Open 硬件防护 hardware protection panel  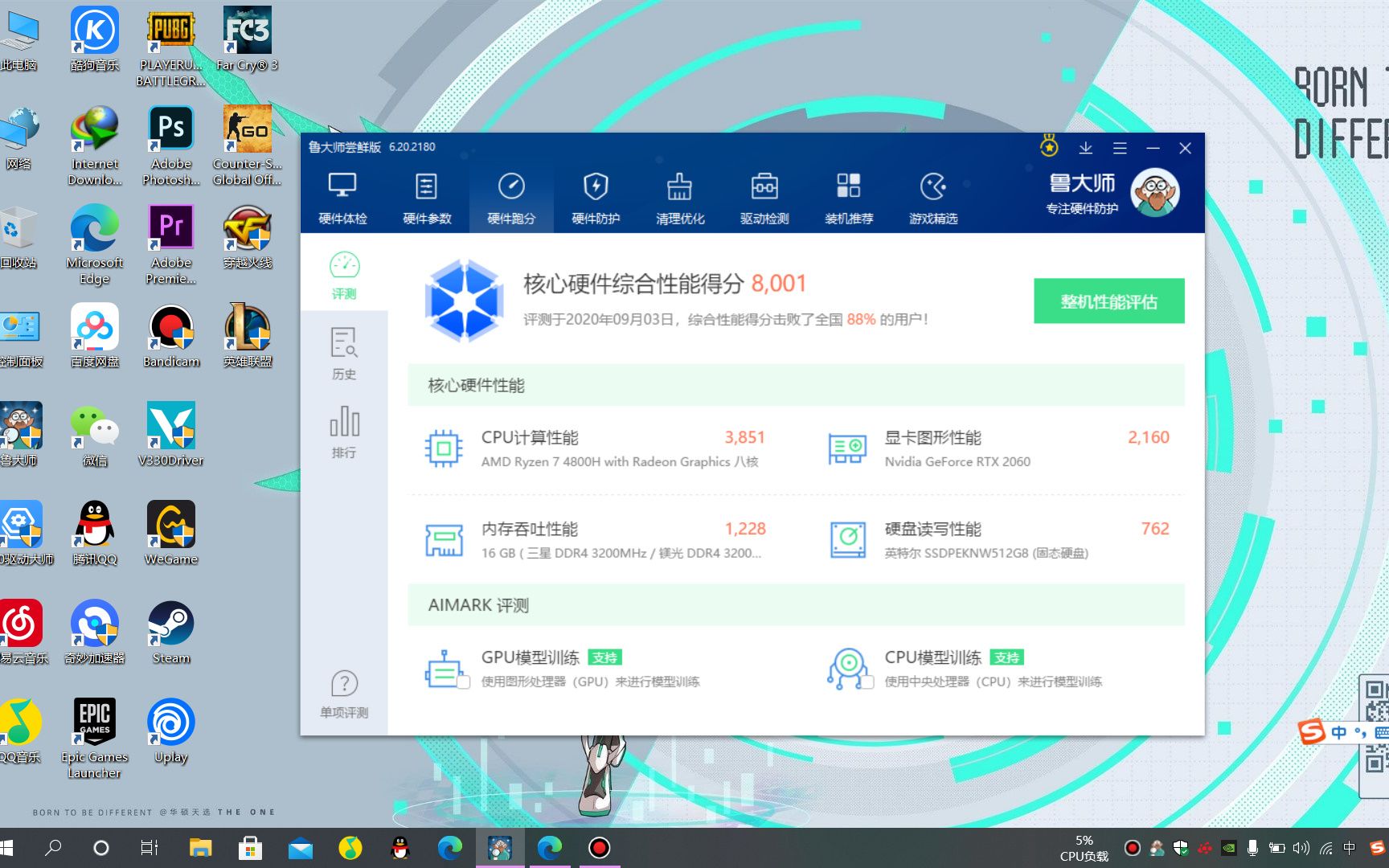click(x=595, y=197)
